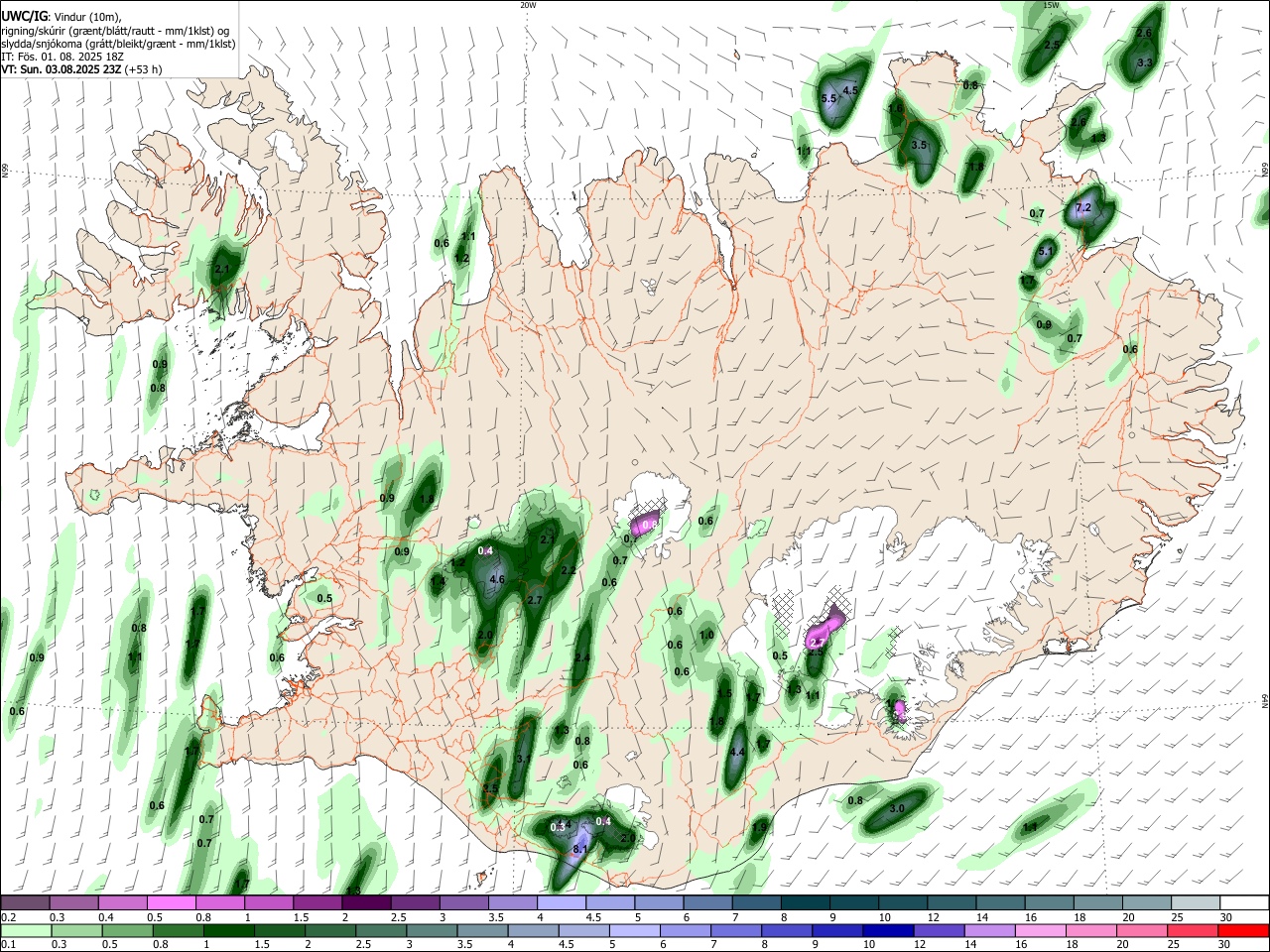This screenshot has width=1270, height=952.
Task: Click the "12" label in the bottom legend row
Action: [x=920, y=945]
